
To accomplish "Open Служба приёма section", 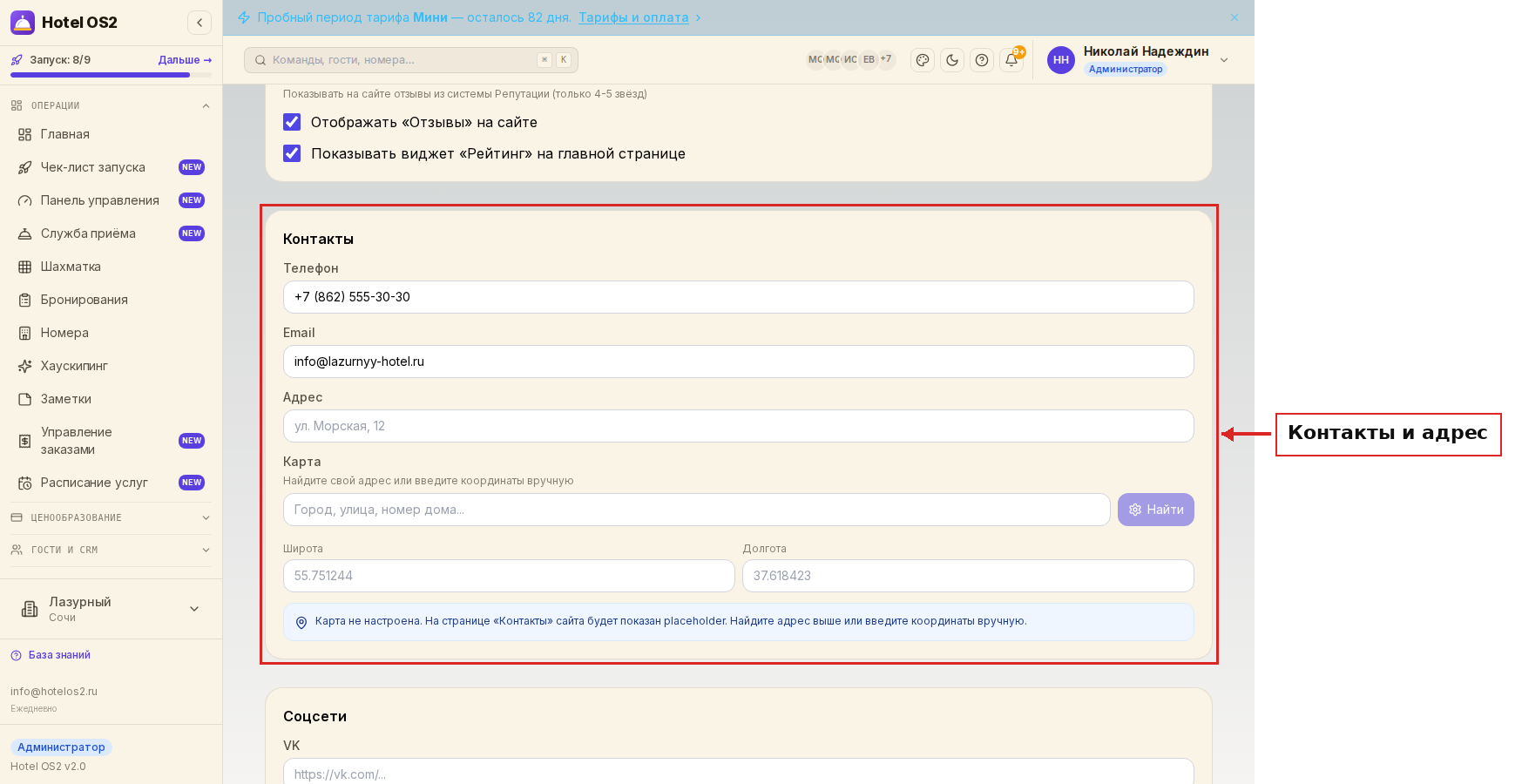I will pos(112,233).
